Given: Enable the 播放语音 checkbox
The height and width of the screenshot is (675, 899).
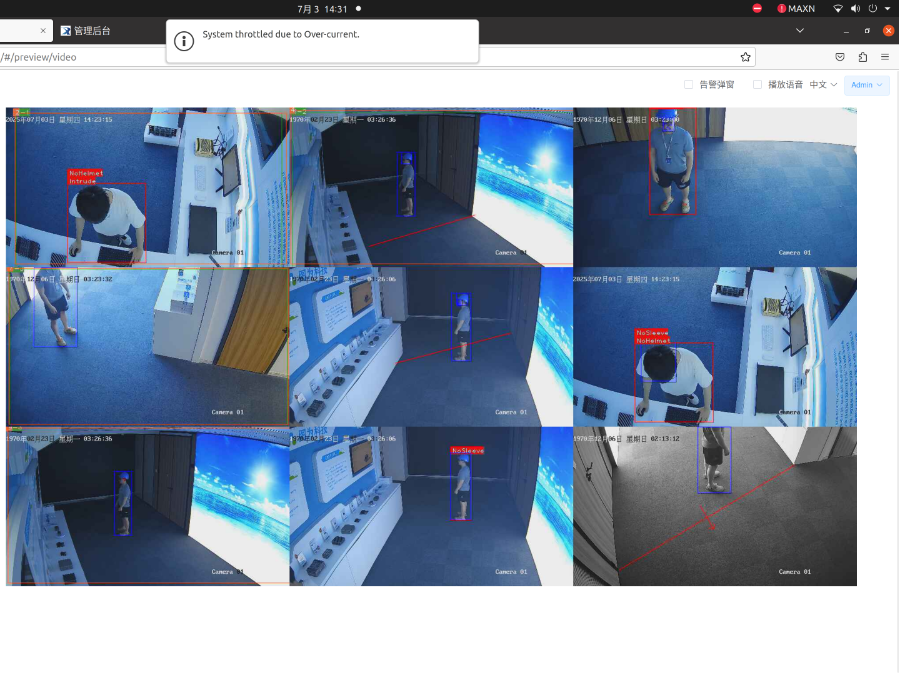Looking at the screenshot, I should 757,84.
